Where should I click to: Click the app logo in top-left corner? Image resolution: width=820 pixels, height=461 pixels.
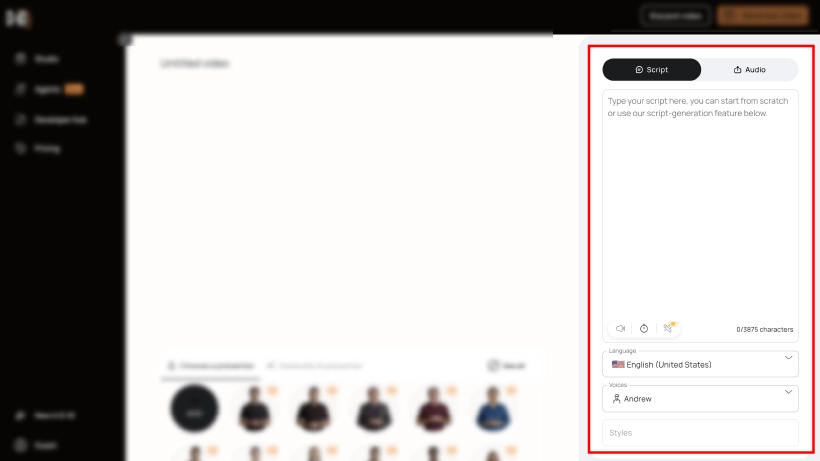click(x=17, y=19)
